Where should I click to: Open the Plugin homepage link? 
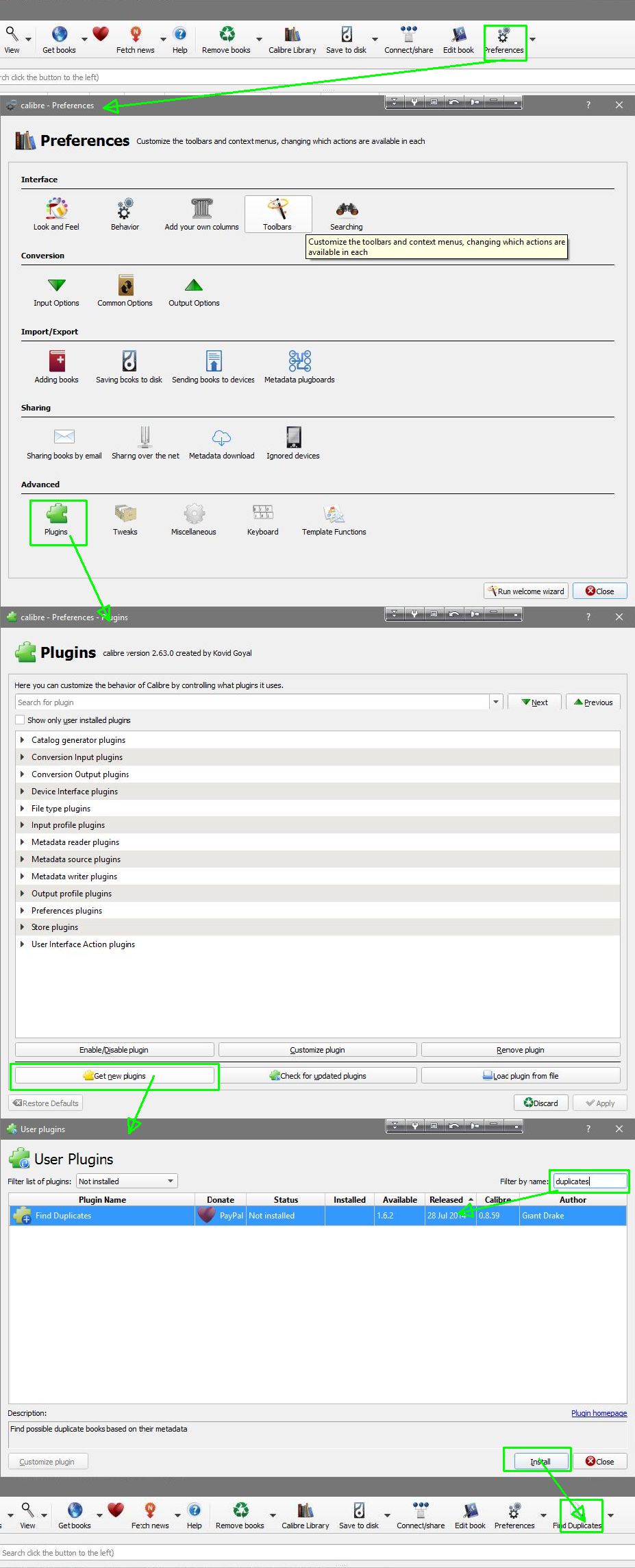[x=599, y=1412]
